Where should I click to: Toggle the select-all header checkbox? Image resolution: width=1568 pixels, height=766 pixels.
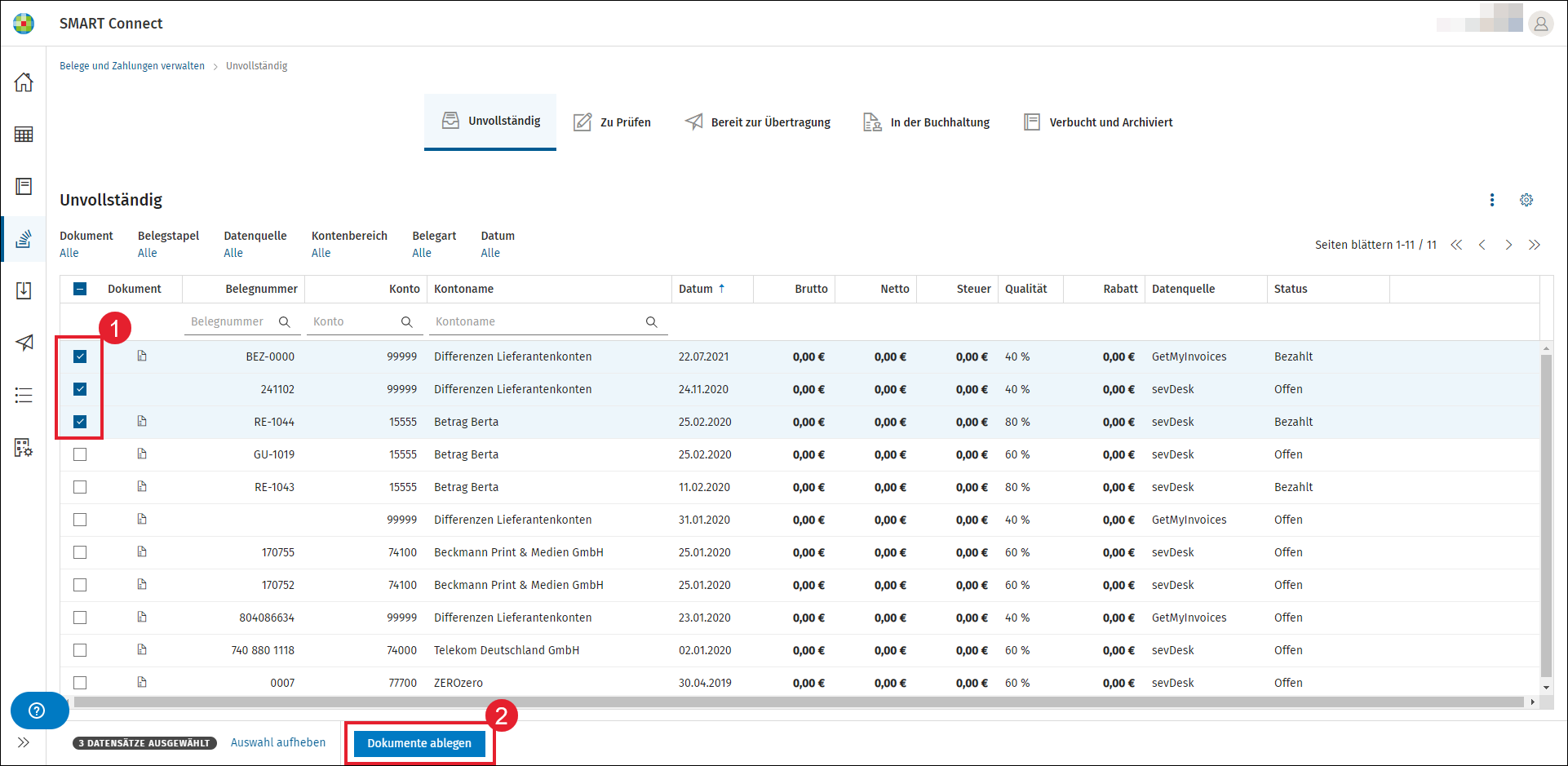click(80, 289)
